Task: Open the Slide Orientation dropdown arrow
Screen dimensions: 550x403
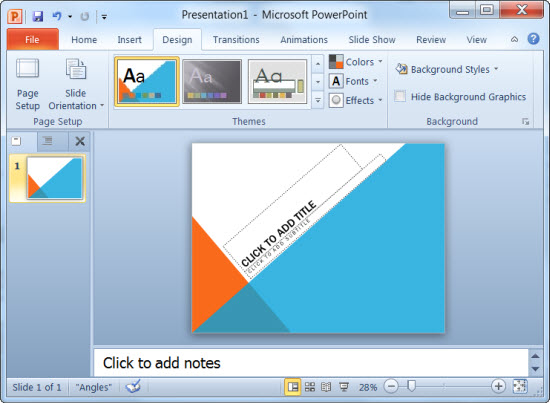Action: coord(102,105)
